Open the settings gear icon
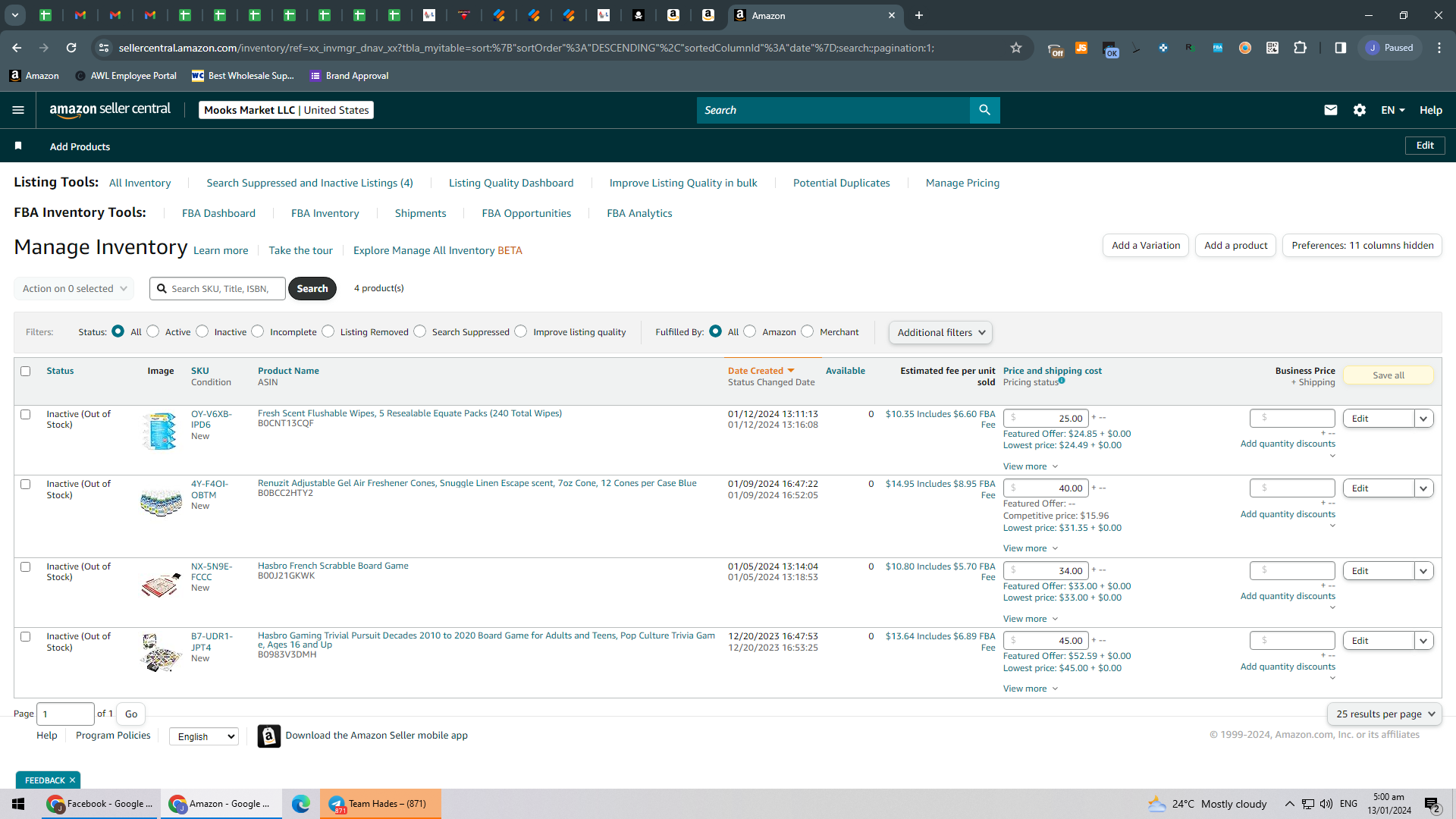This screenshot has width=1456, height=819. click(1360, 110)
